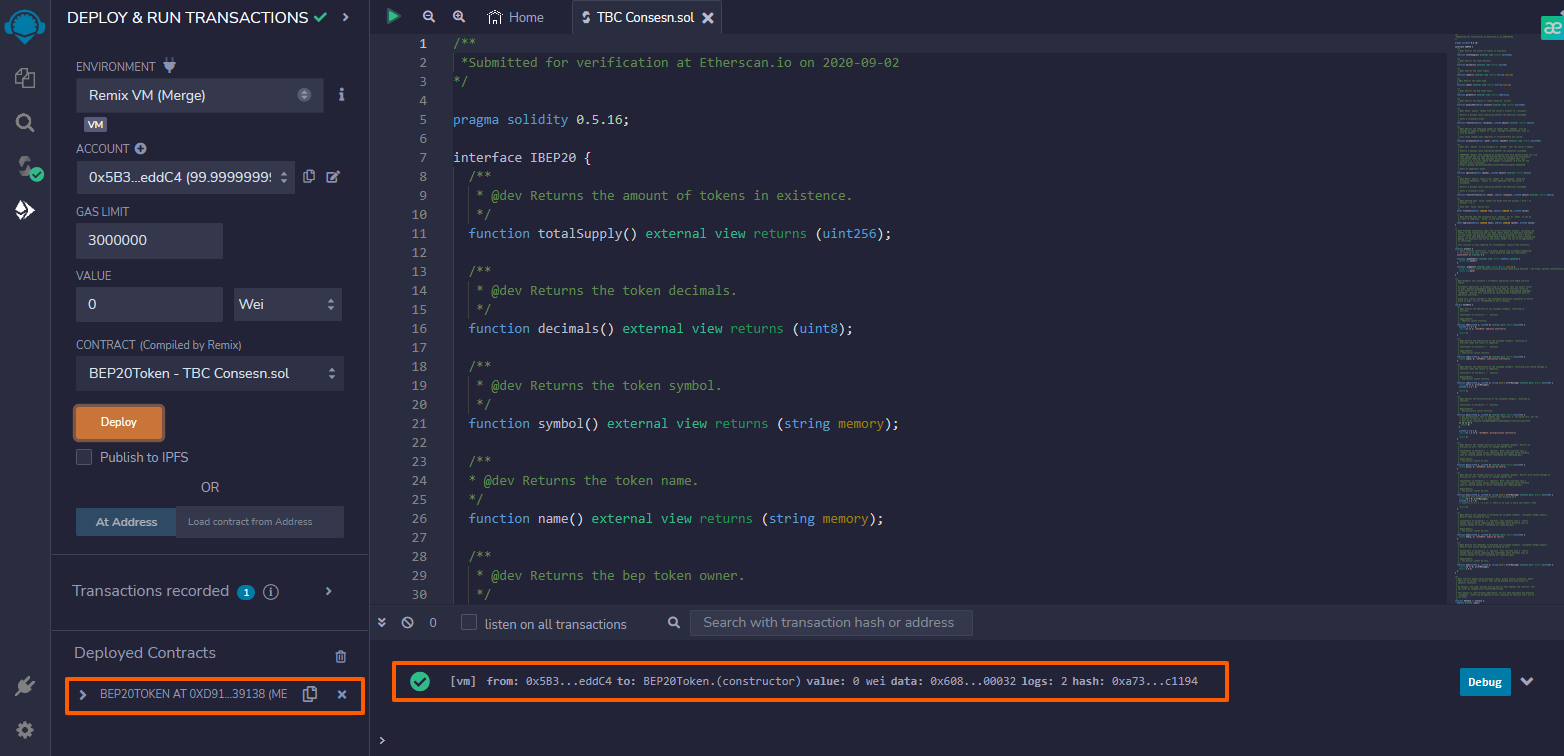This screenshot has height=756, width=1564.
Task: Open the Wei value unit dropdown
Action: (288, 304)
